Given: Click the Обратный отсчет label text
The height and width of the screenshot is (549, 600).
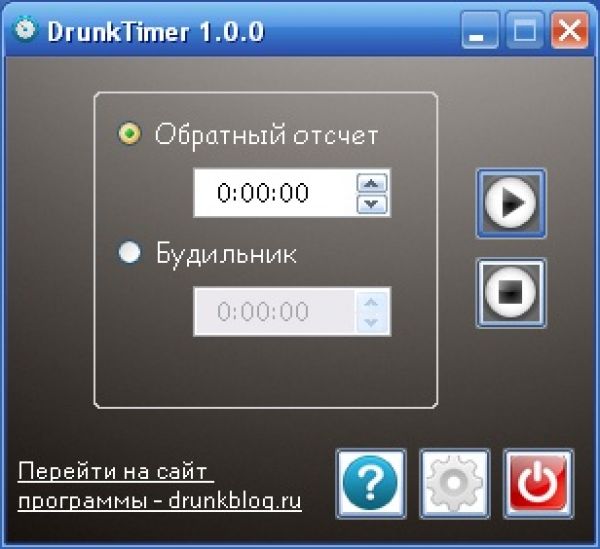Looking at the screenshot, I should coord(267,135).
